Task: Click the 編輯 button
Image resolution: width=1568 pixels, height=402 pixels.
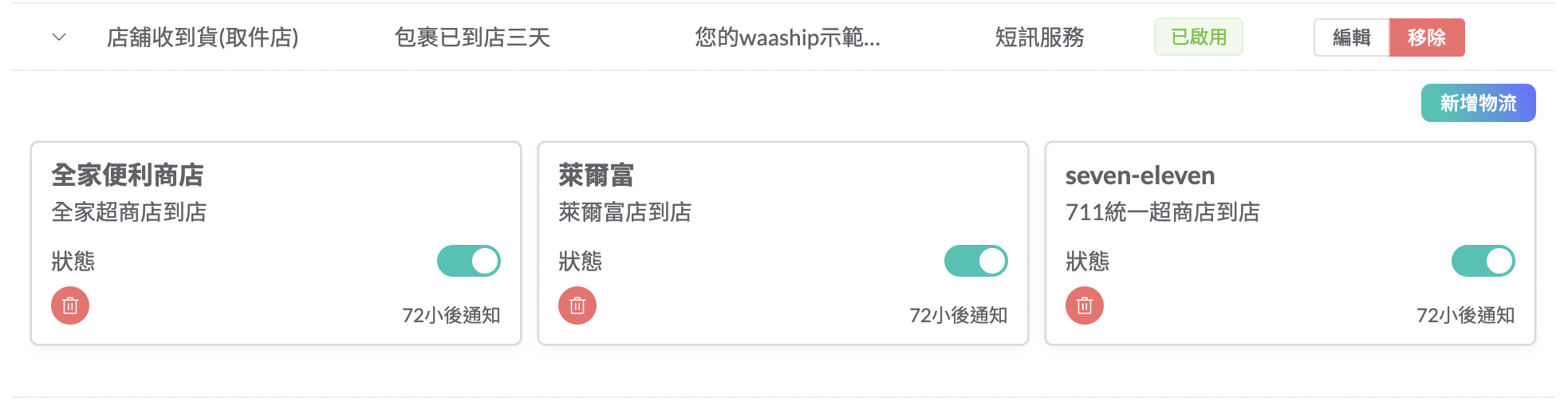Action: [1352, 37]
